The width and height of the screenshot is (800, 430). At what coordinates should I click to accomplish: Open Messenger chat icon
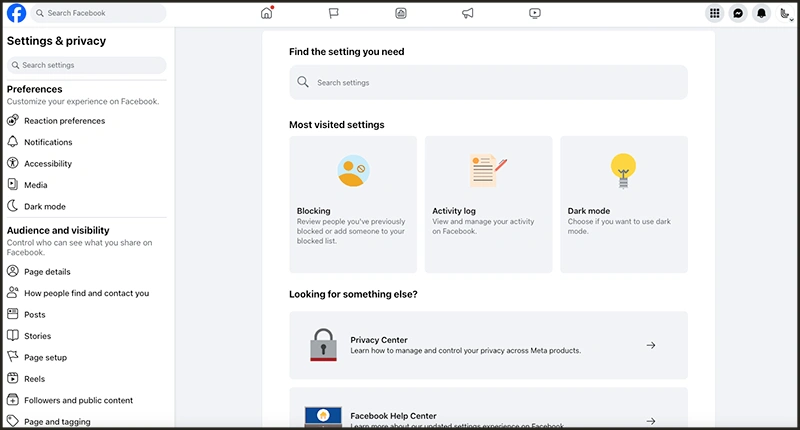tap(738, 13)
